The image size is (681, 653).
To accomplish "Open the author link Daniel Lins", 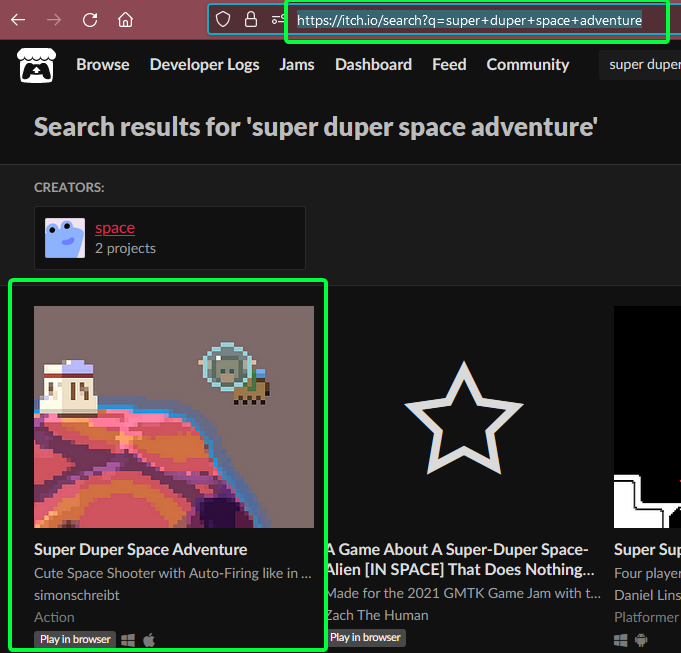I will coord(647,595).
